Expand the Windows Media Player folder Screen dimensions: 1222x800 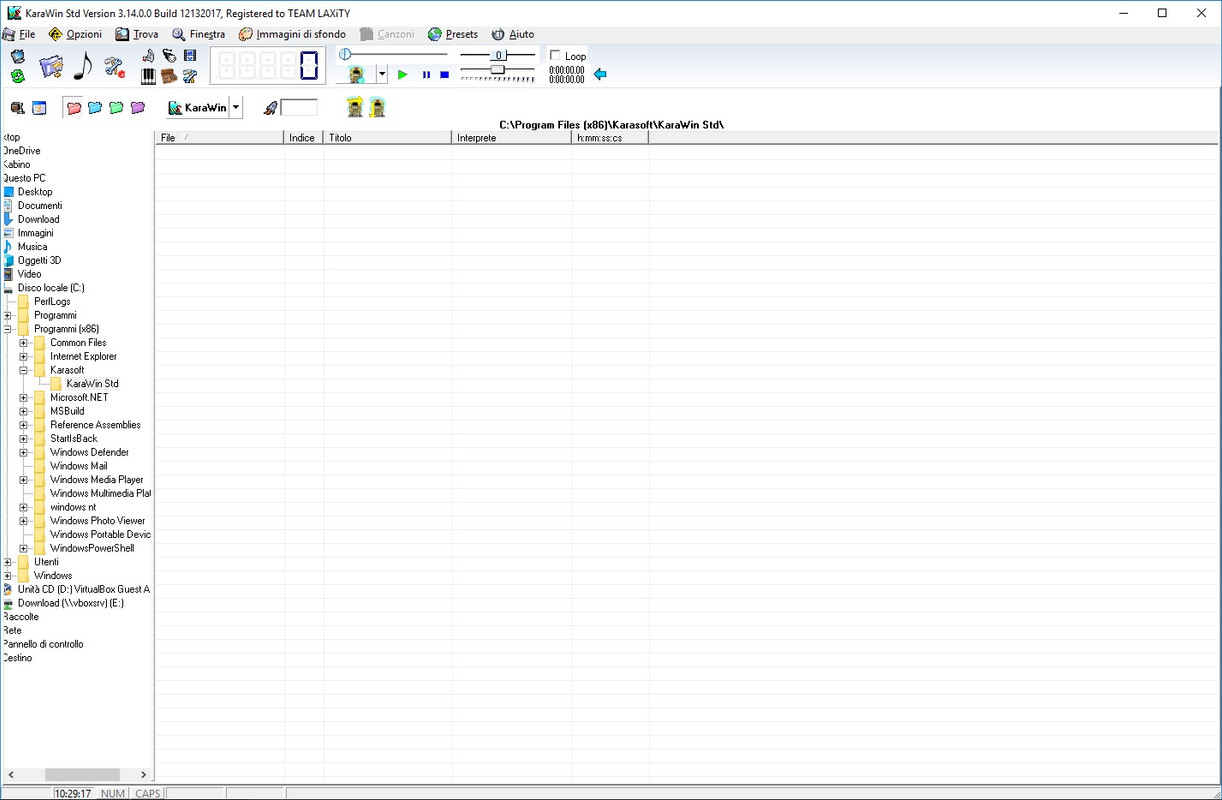(x=23, y=480)
